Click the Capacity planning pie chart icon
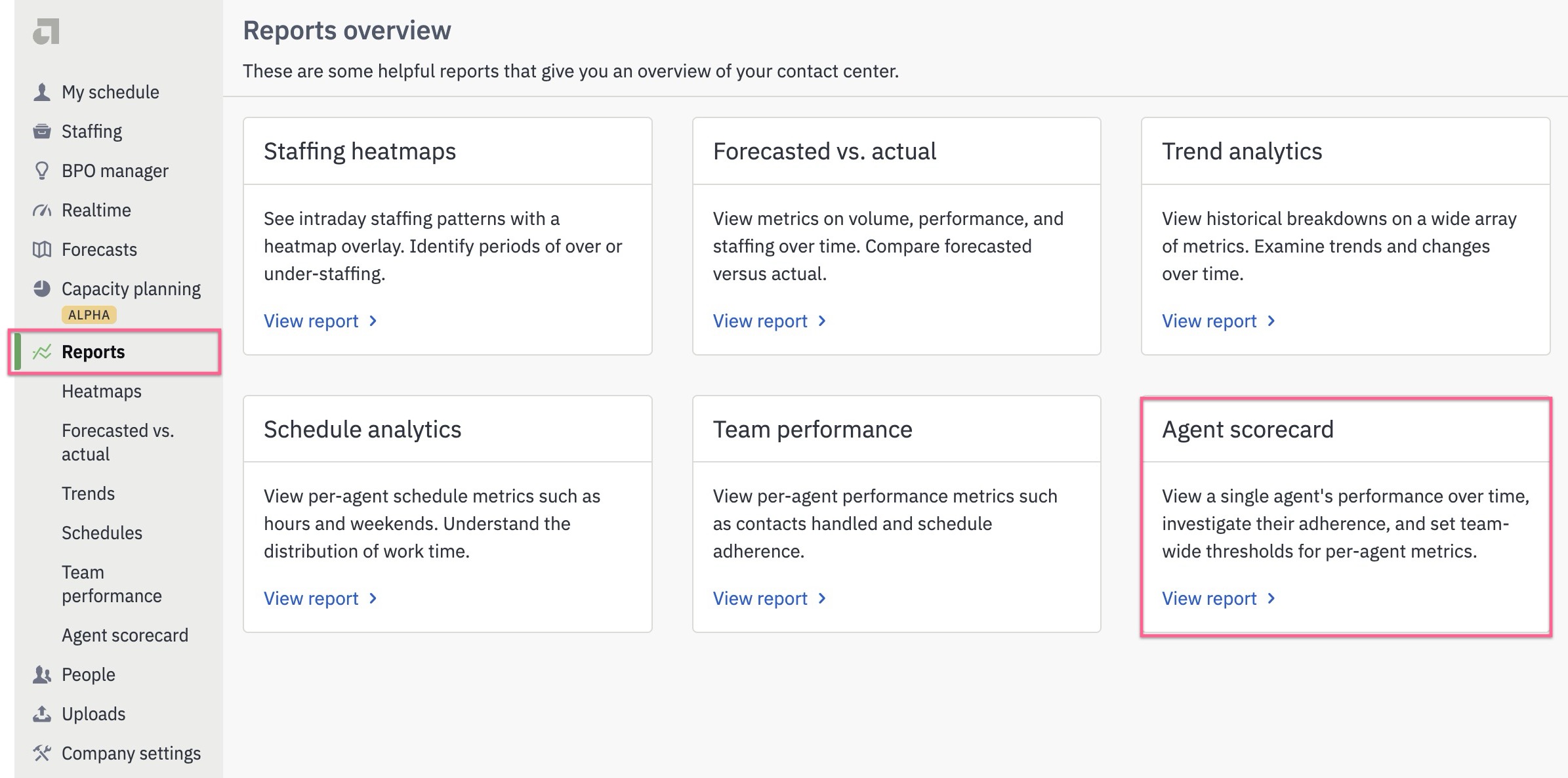The image size is (1568, 778). coord(42,289)
